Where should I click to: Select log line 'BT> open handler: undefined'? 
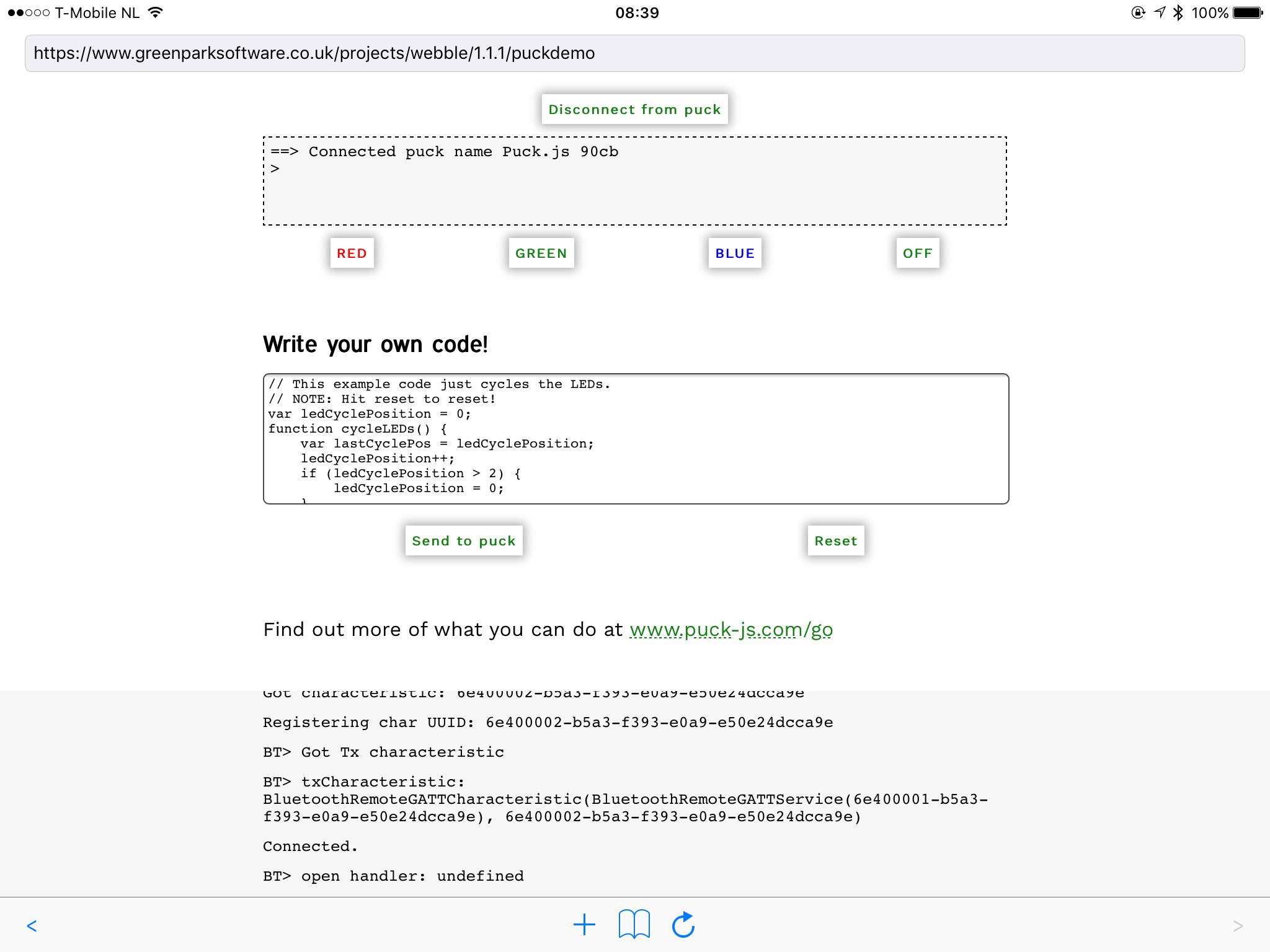pos(393,876)
